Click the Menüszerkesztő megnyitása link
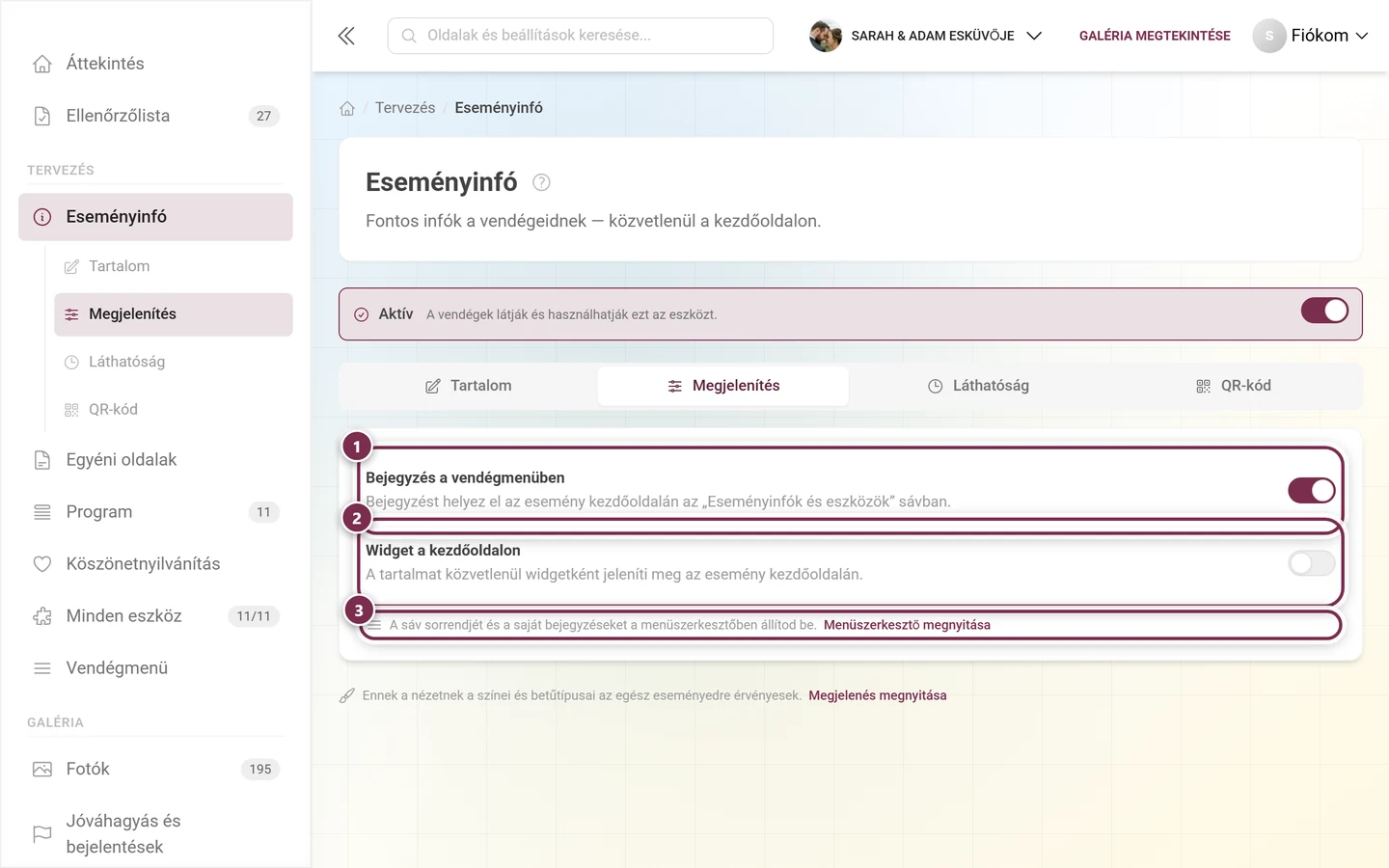 tap(907, 625)
